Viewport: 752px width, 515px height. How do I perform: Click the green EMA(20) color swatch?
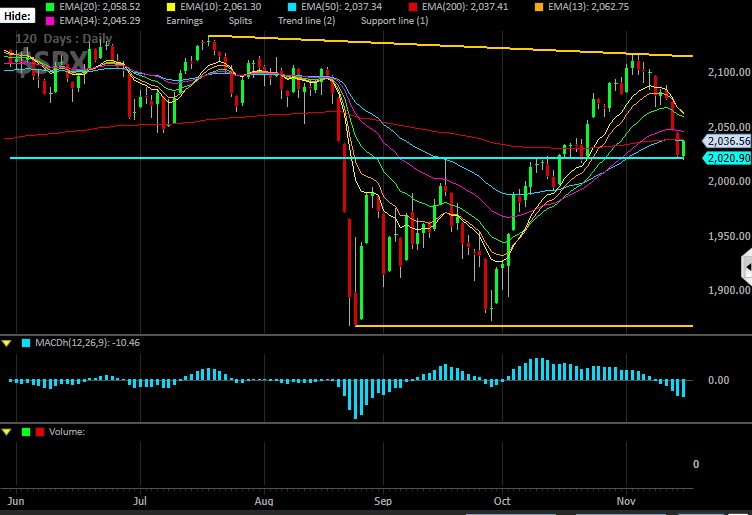point(50,7)
